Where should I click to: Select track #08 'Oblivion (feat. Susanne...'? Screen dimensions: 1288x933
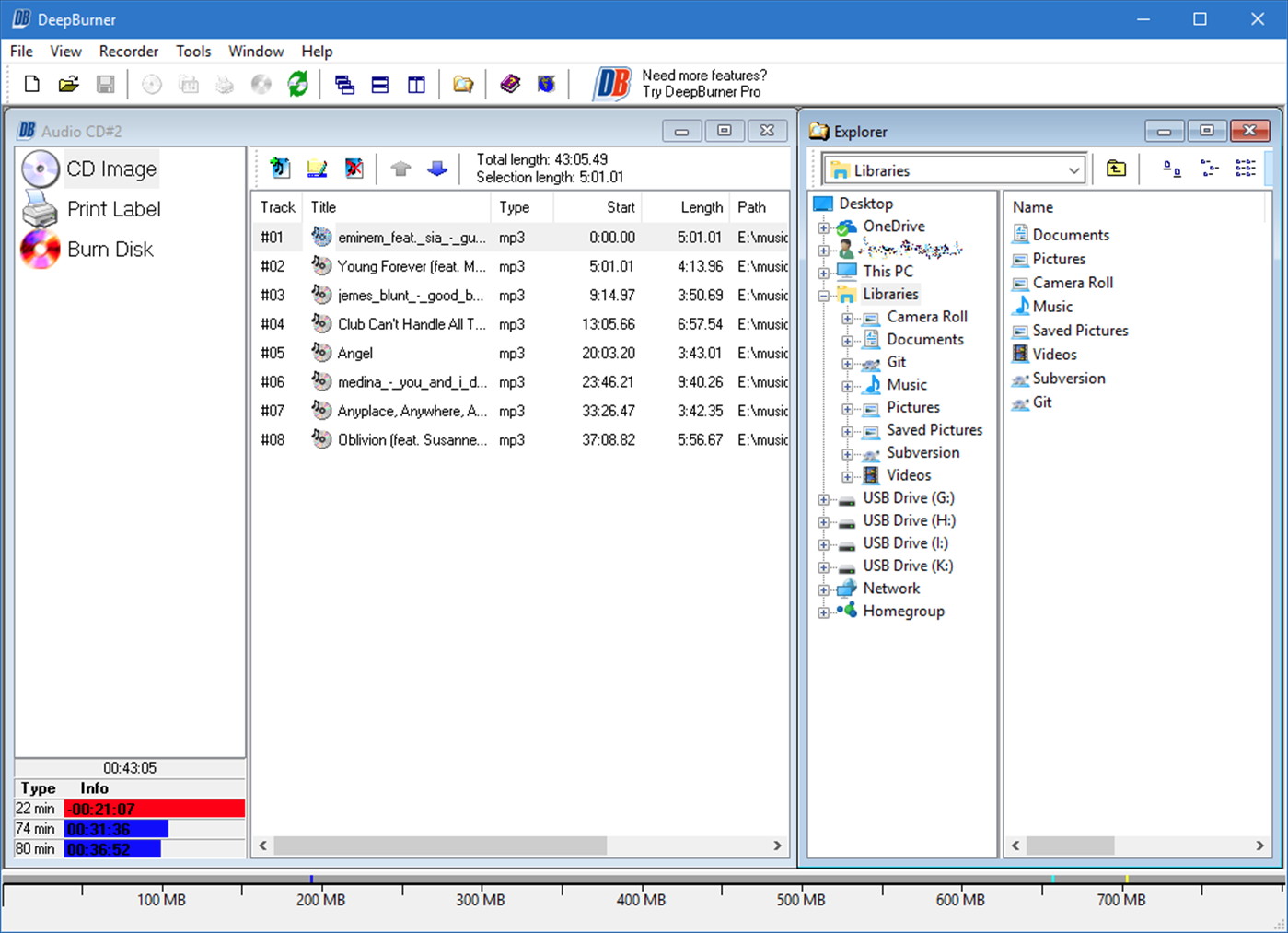(521, 439)
